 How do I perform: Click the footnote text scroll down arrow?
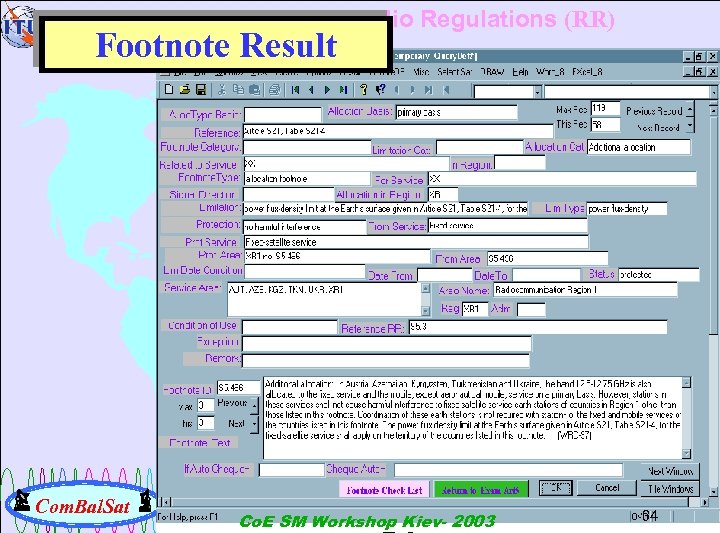686,454
